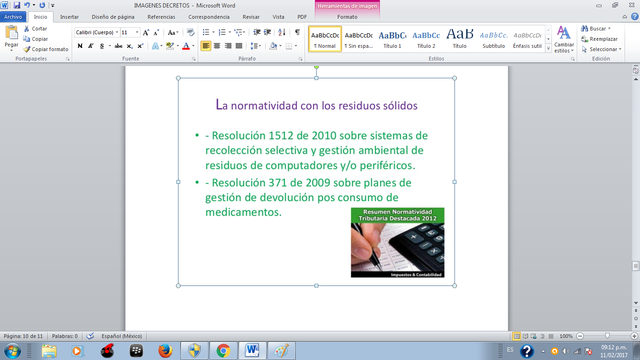
Task: Open Cambiar estilos dropdown
Action: [x=564, y=39]
